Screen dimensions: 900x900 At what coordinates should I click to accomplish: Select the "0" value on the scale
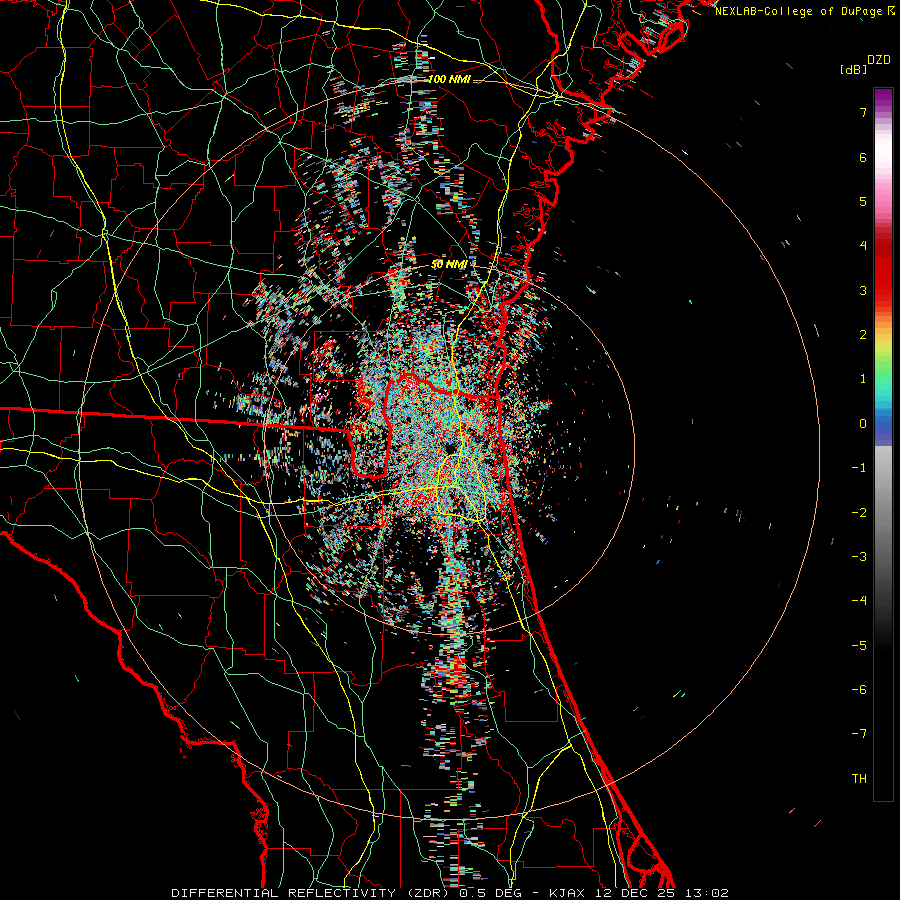coord(863,424)
